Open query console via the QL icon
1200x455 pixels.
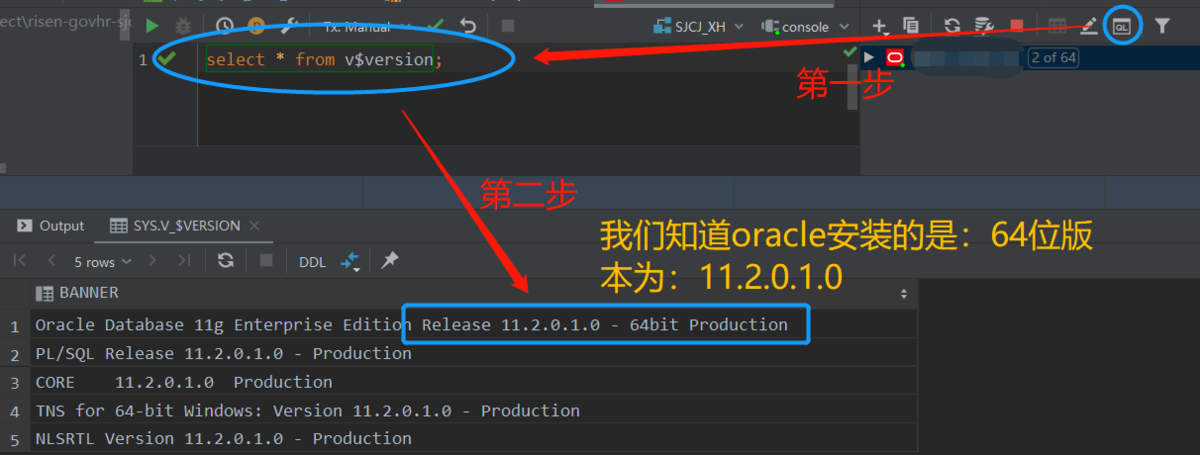pos(1122,27)
